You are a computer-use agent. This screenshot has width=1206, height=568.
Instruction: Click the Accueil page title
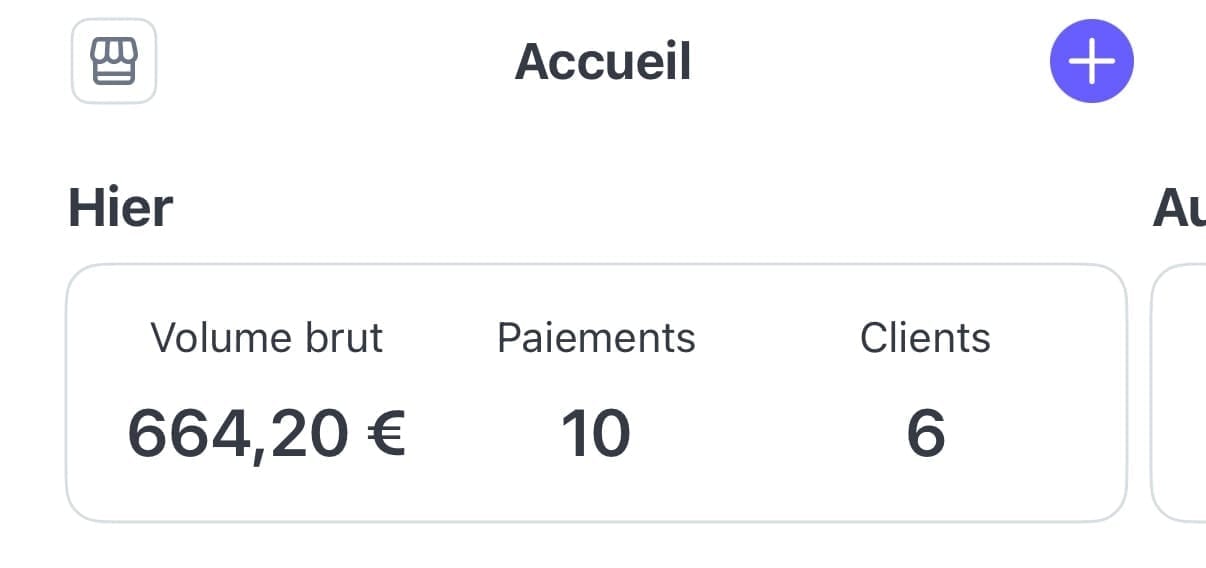603,62
